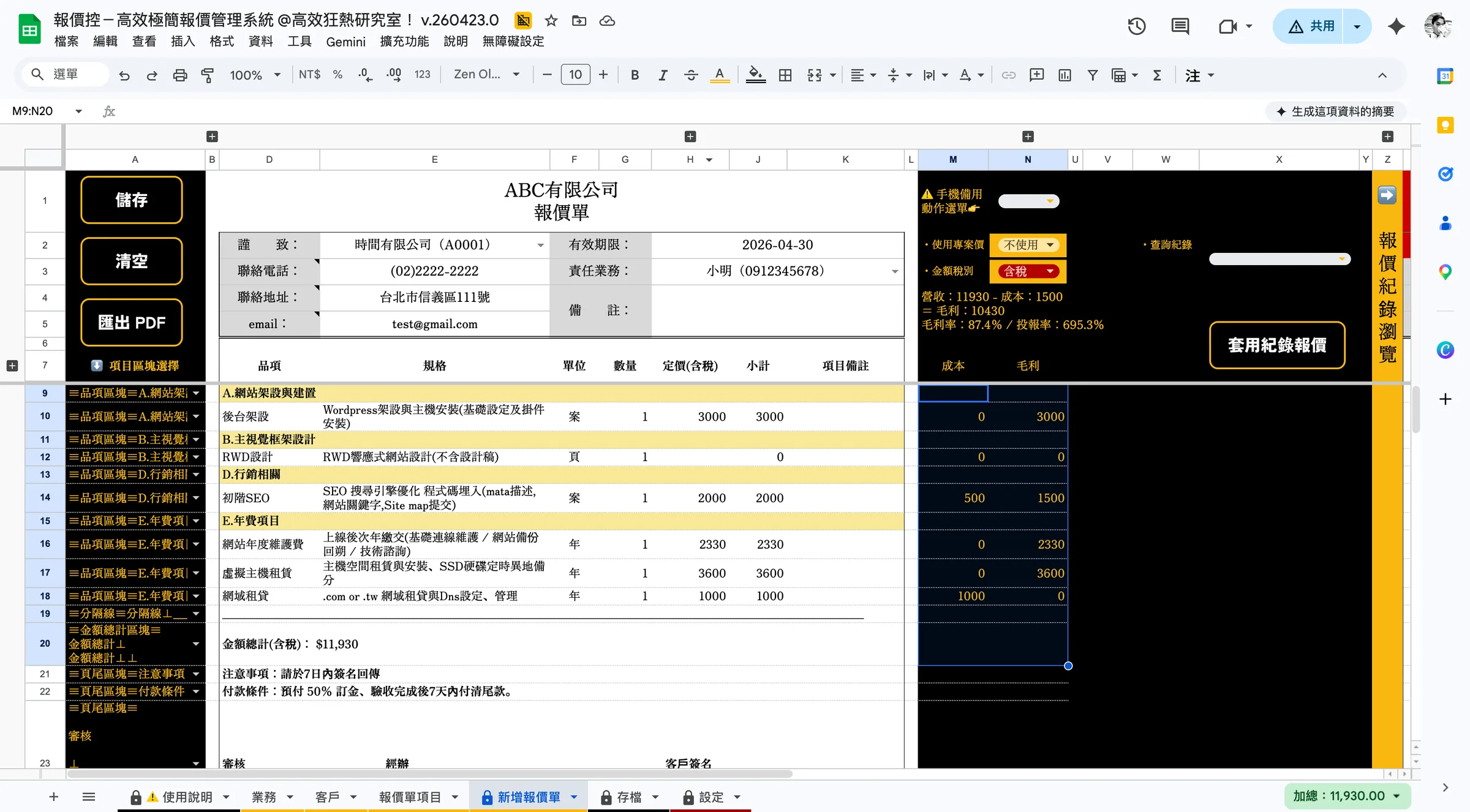Open the all sheets list icon
1470x812 pixels.
pyautogui.click(x=89, y=797)
